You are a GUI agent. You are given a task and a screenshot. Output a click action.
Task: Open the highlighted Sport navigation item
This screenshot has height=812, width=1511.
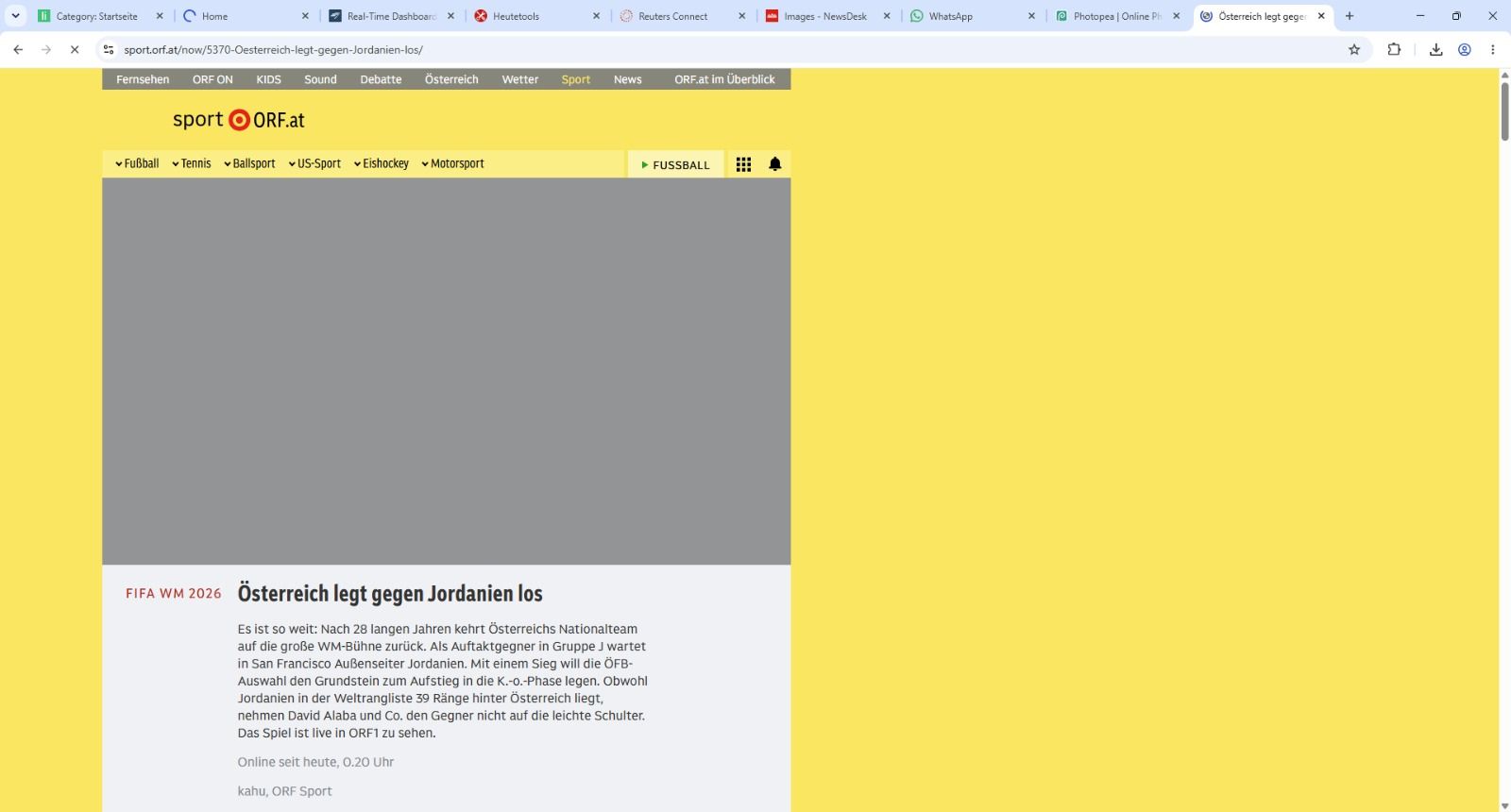tap(576, 79)
